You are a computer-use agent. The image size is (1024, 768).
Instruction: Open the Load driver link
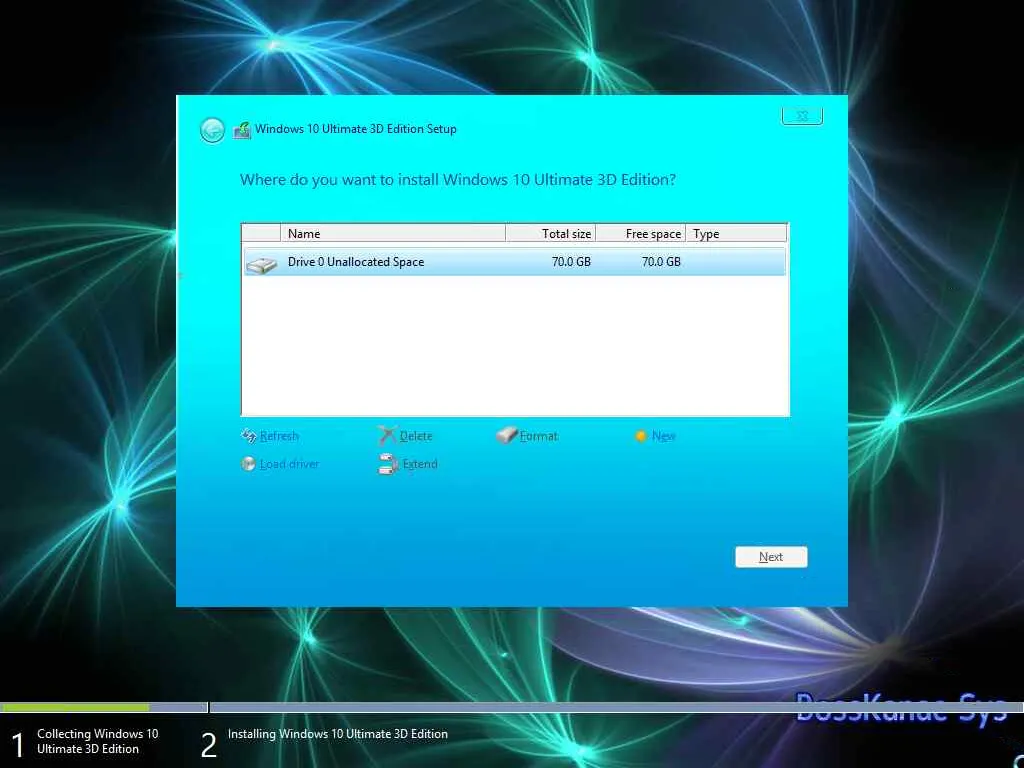[x=289, y=464]
